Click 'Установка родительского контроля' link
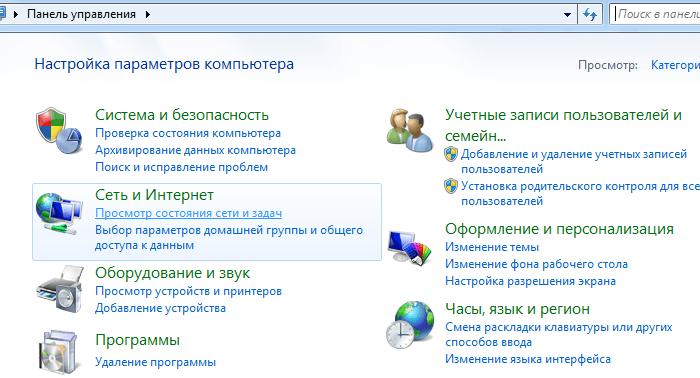The width and height of the screenshot is (700, 378). (x=580, y=194)
